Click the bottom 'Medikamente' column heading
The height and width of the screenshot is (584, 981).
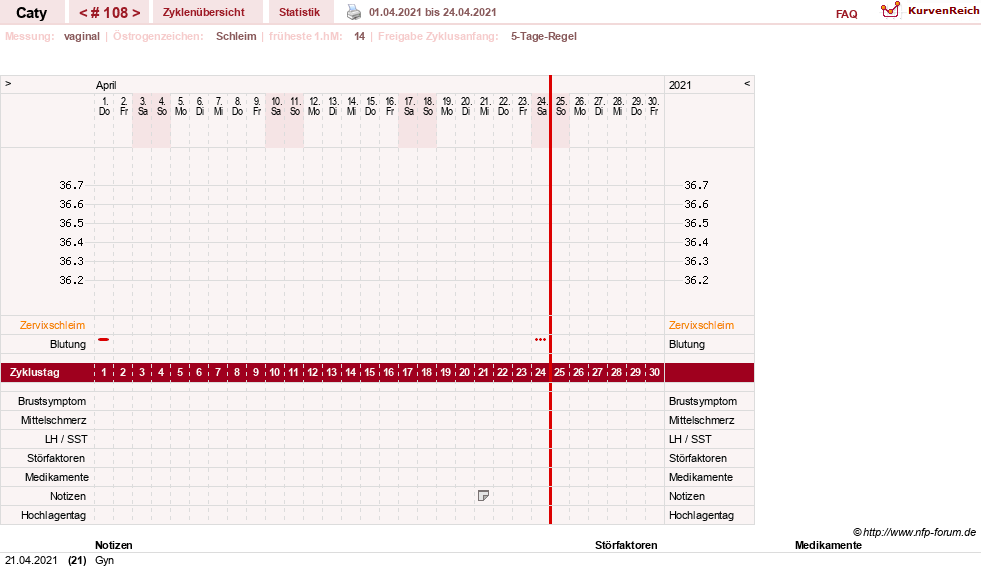[828, 545]
